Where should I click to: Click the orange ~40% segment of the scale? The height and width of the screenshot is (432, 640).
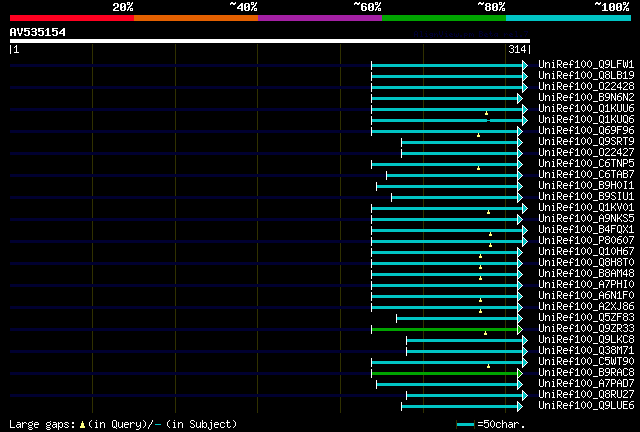coord(196,18)
